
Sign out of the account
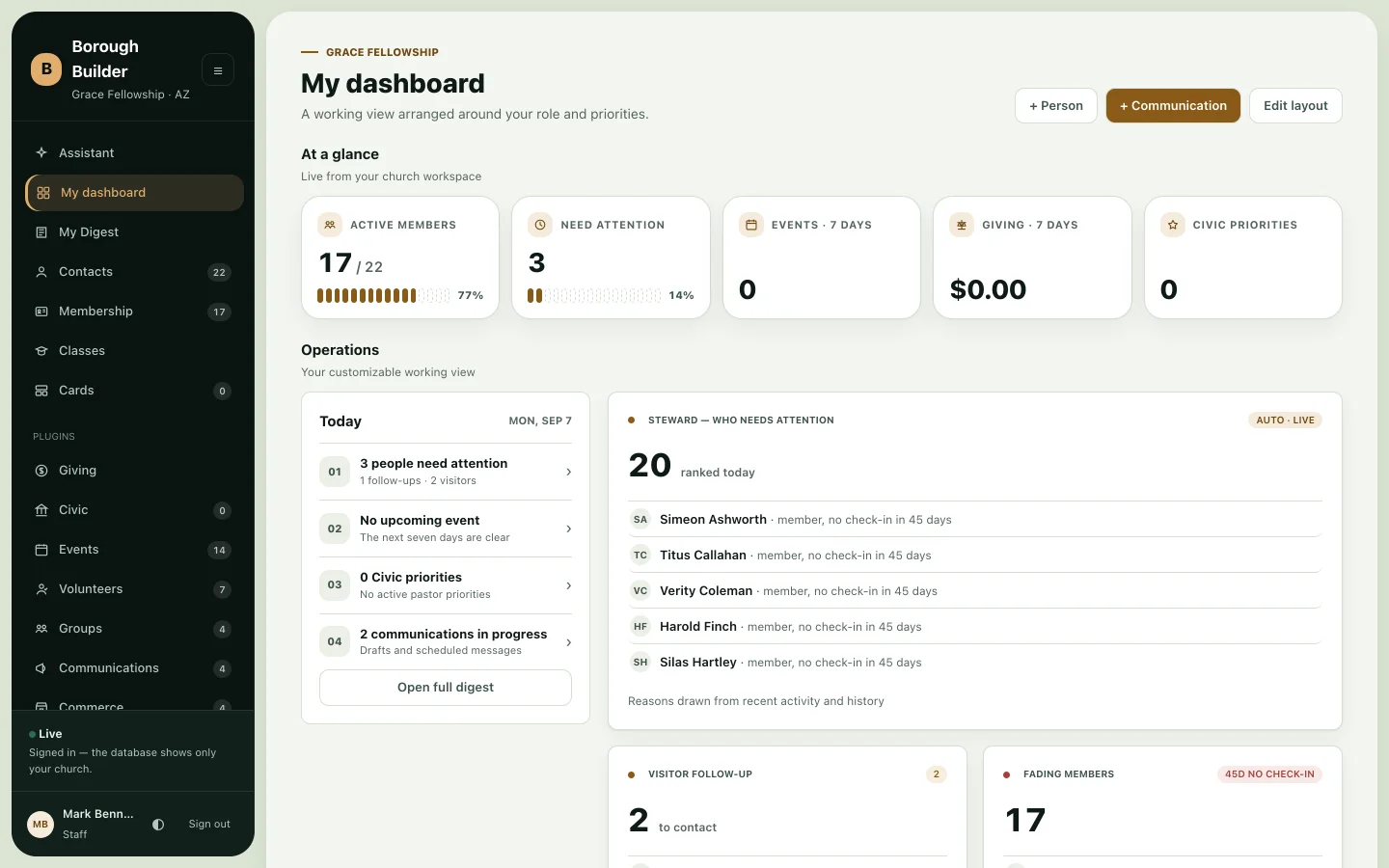pos(209,825)
